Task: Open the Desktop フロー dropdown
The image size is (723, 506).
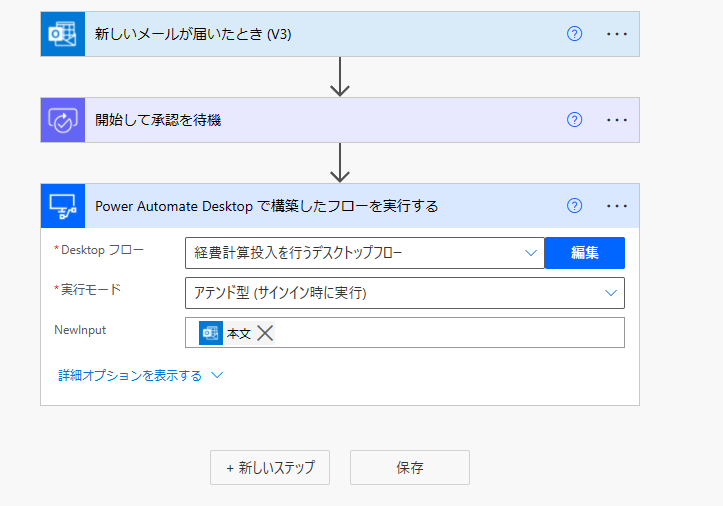Action: (365, 253)
